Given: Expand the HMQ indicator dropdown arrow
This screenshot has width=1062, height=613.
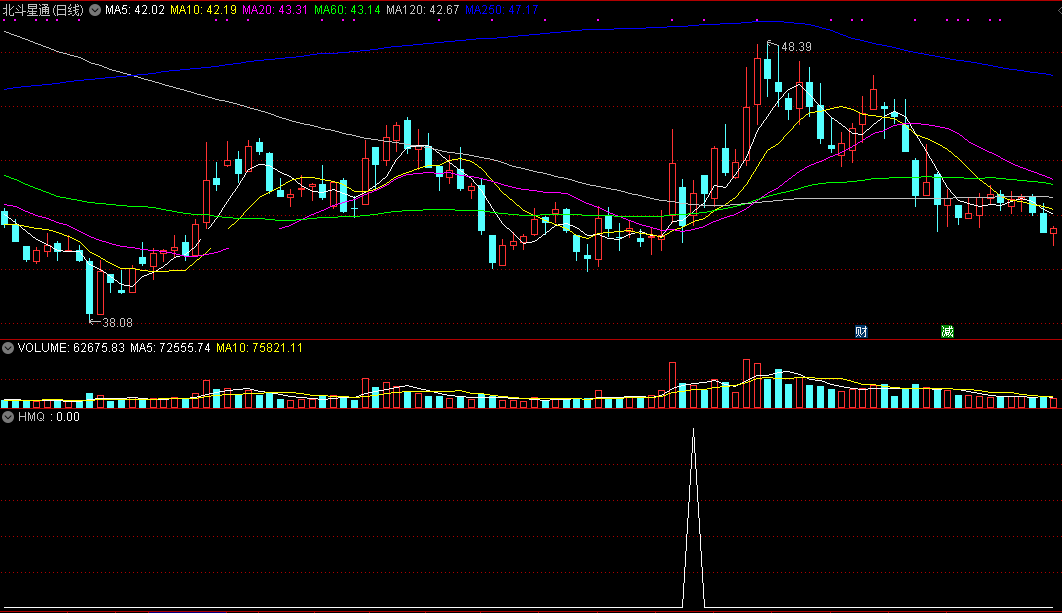Looking at the screenshot, I should pyautogui.click(x=8, y=417).
